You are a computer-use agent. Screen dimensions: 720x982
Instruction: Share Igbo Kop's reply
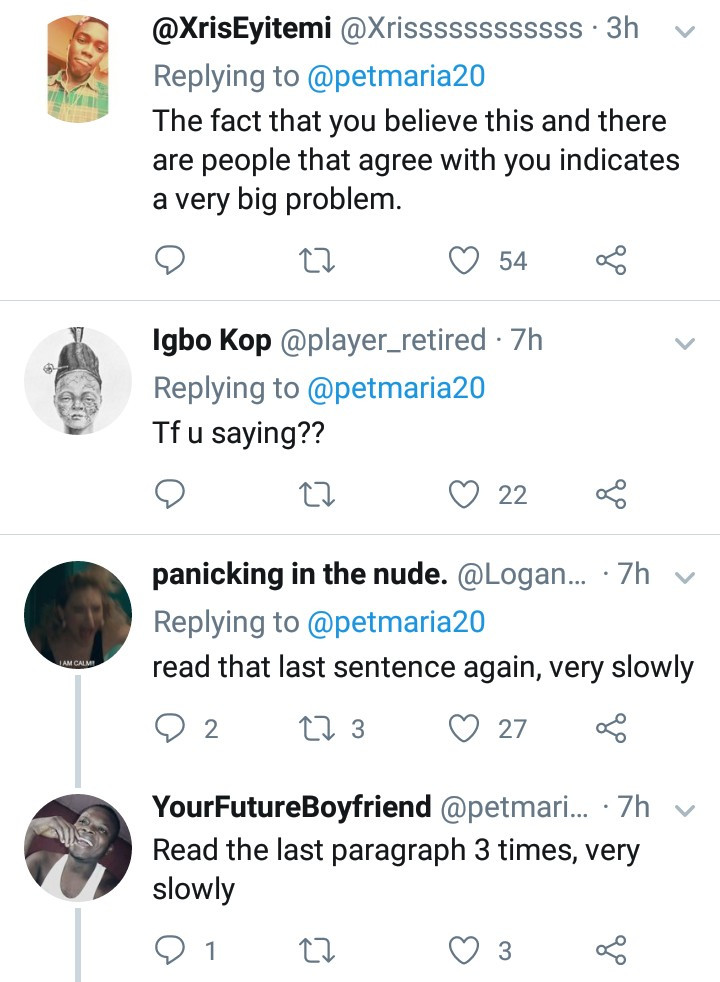pyautogui.click(x=611, y=494)
